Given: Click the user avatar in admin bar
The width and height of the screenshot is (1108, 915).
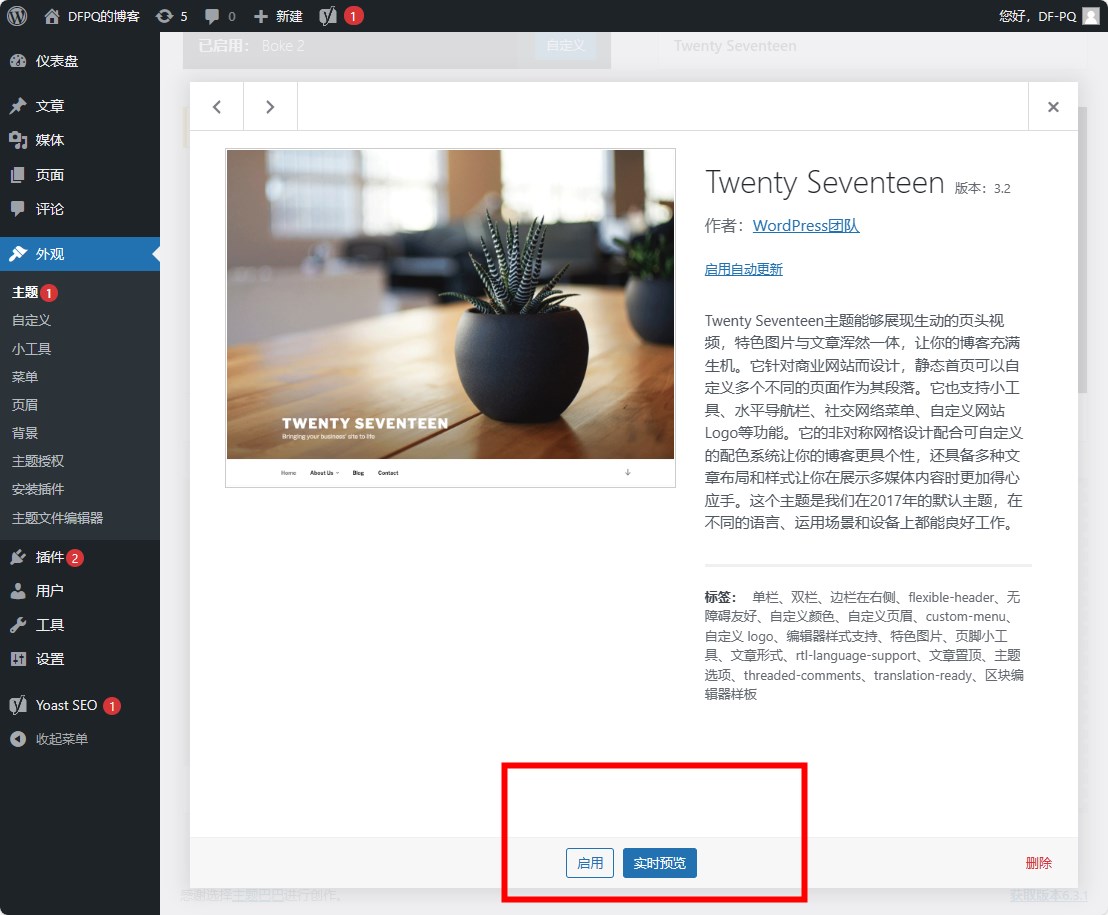Looking at the screenshot, I should click(1091, 16).
